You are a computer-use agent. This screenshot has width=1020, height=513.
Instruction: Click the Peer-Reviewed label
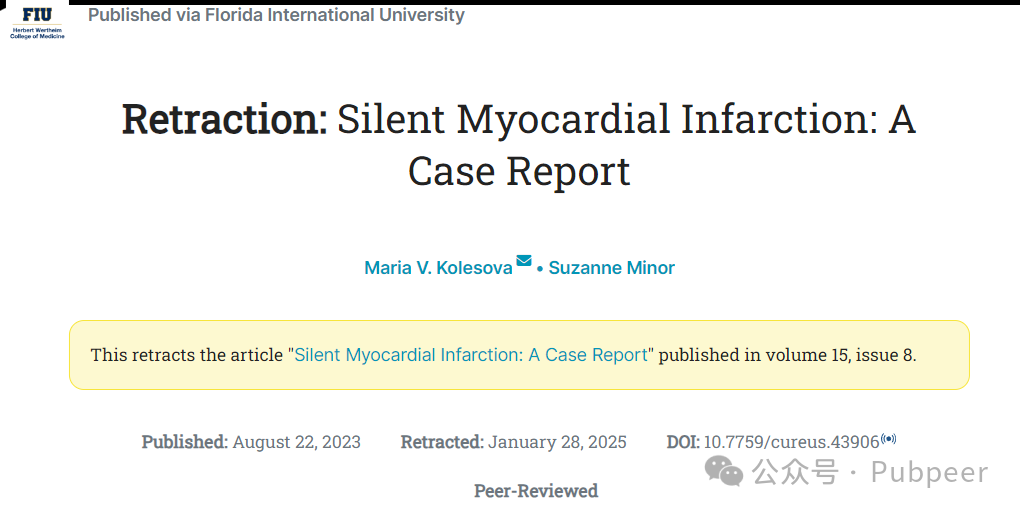(x=536, y=491)
